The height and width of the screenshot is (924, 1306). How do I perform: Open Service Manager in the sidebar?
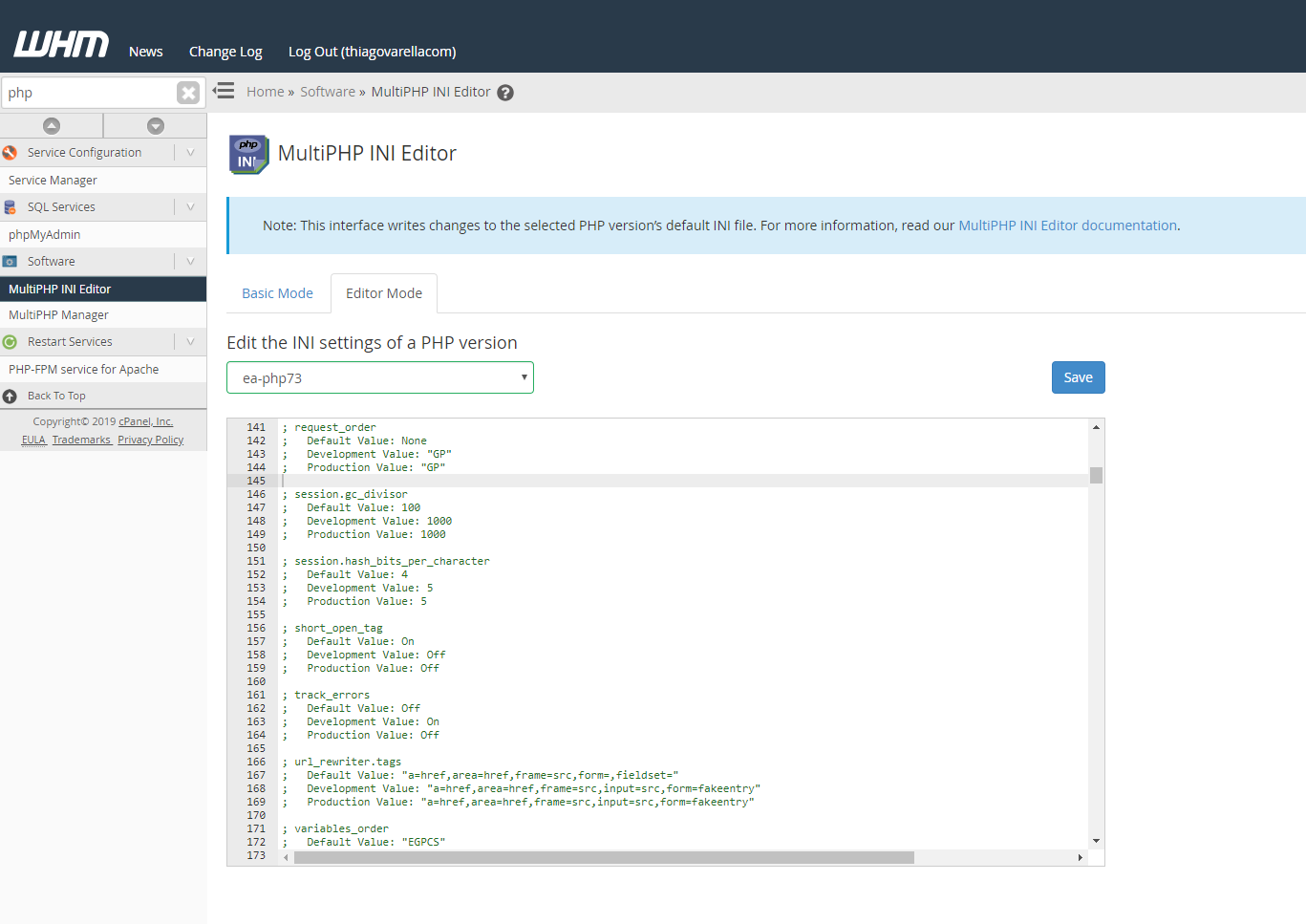click(x=103, y=181)
